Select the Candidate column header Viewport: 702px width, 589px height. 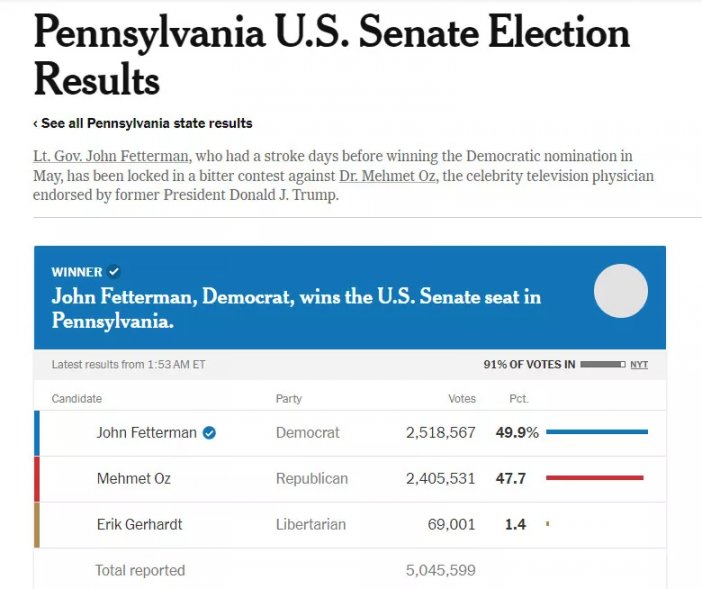pos(77,399)
